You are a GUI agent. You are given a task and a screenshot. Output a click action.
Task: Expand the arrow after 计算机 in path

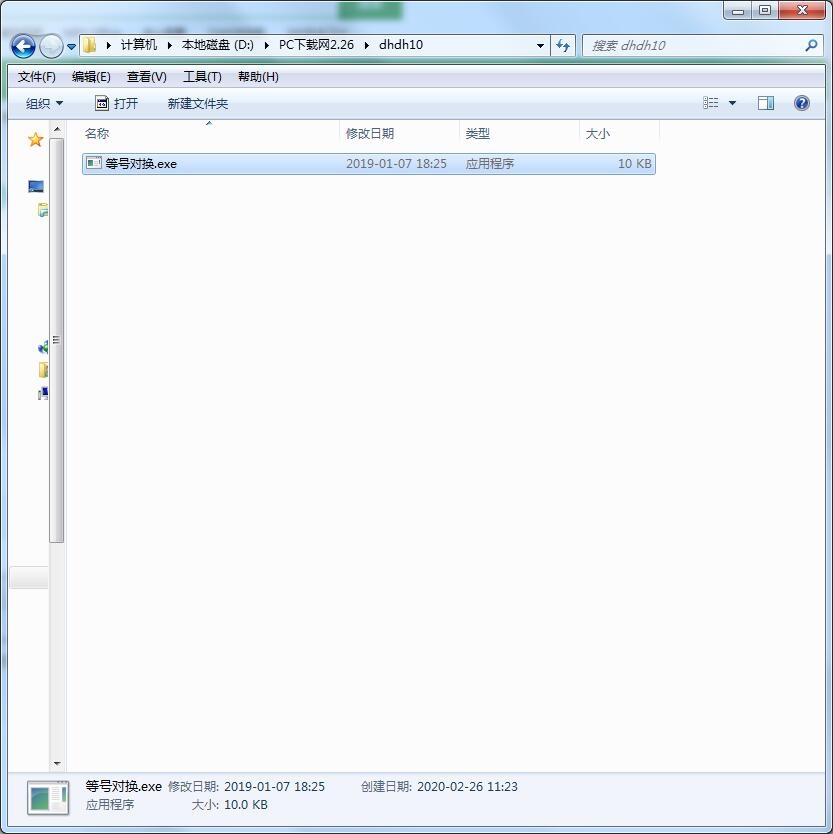pos(170,45)
